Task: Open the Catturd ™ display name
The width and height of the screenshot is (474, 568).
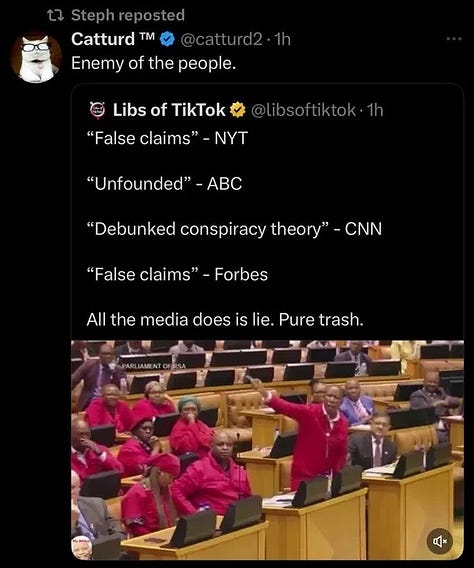Action: point(113,39)
